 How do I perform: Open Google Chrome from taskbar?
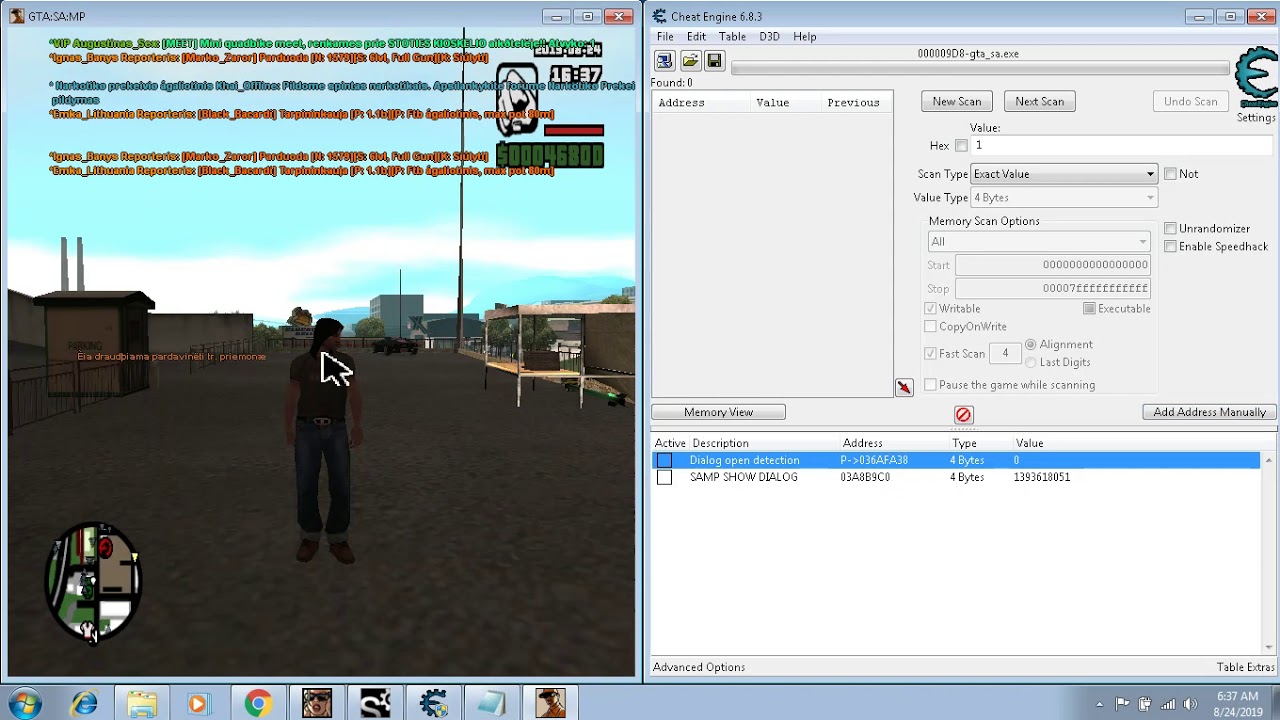pyautogui.click(x=258, y=704)
